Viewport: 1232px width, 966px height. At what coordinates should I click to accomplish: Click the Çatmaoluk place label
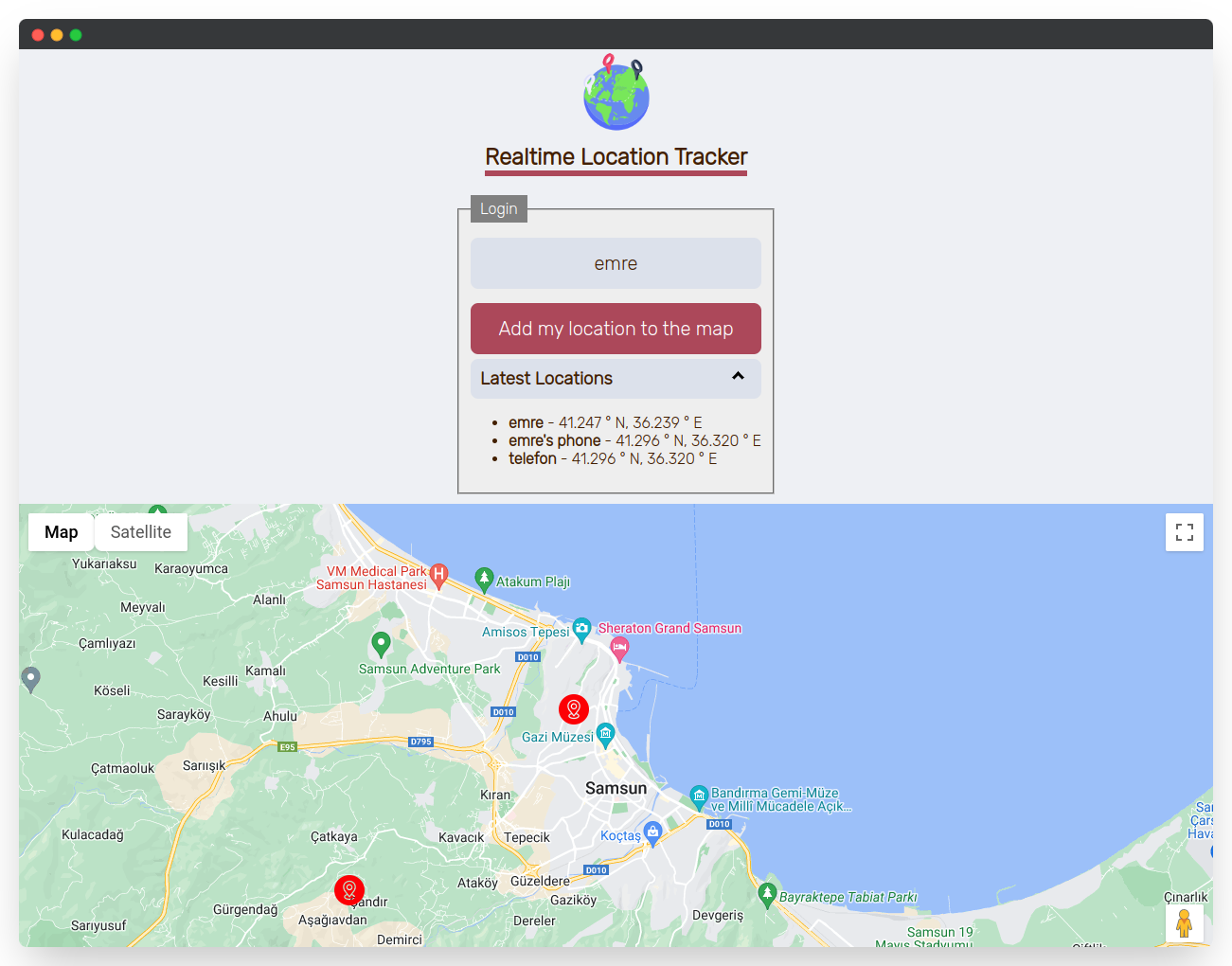122,768
